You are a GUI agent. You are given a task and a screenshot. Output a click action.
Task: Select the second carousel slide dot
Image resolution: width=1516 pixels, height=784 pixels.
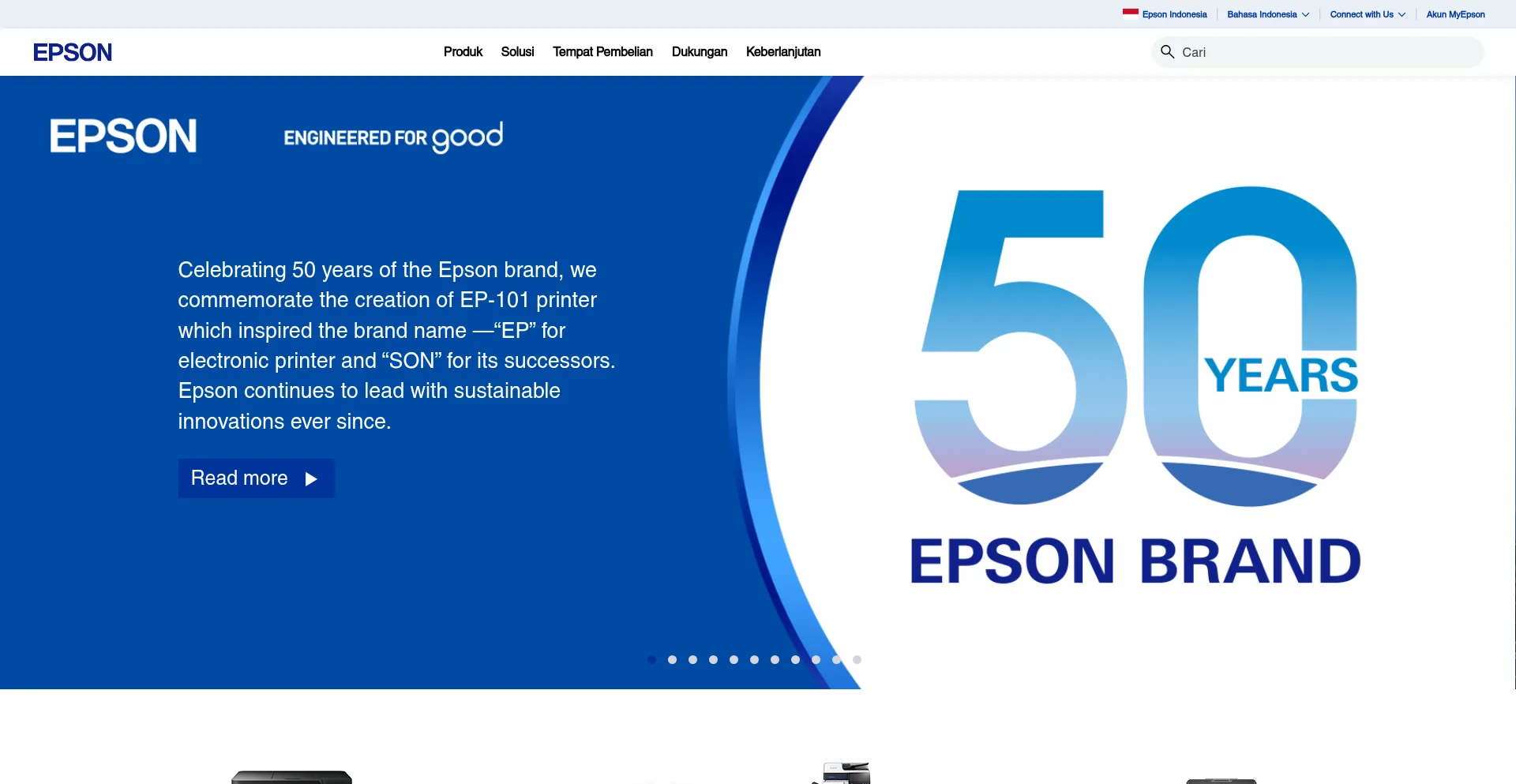[672, 660]
